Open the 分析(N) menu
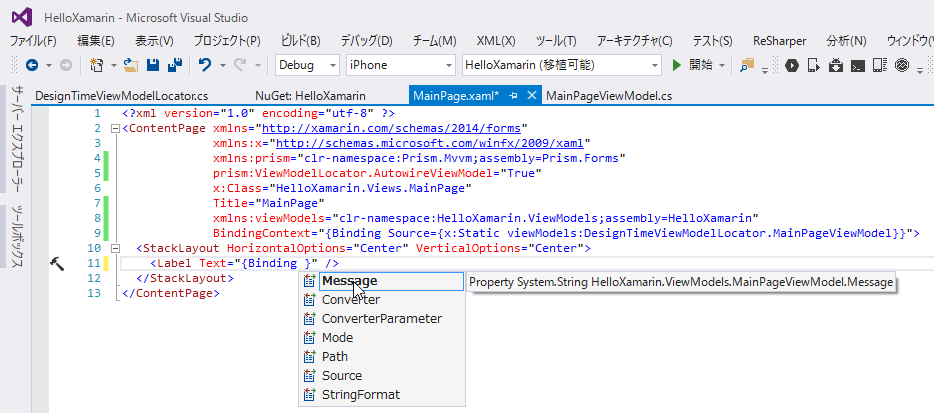934x413 pixels. (846, 41)
